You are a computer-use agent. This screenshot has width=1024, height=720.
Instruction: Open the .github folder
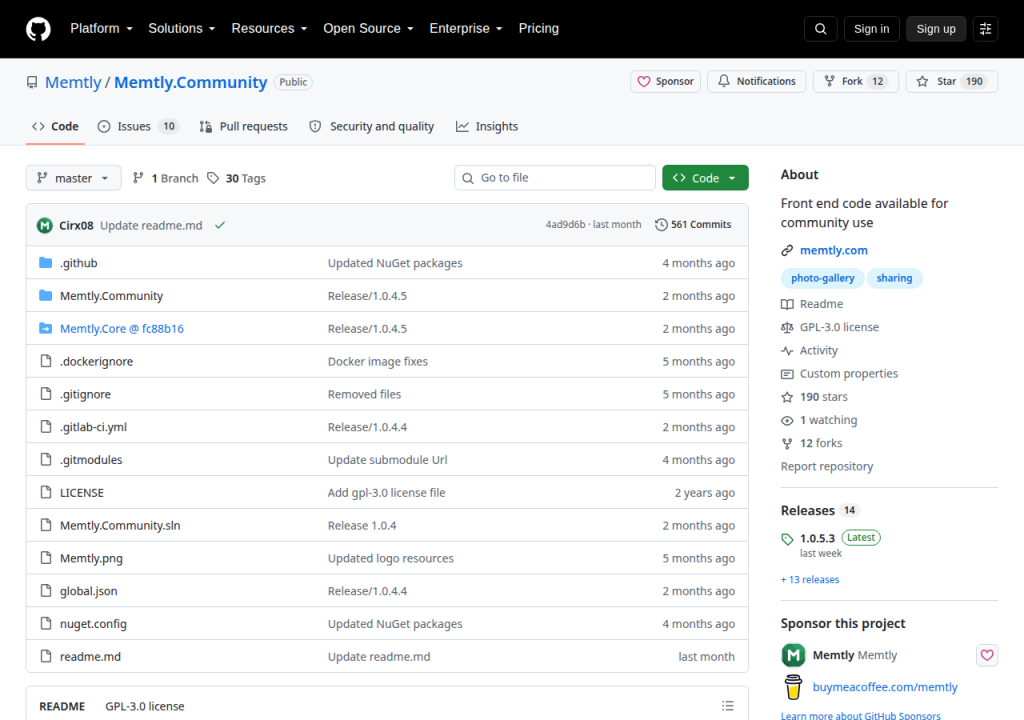[78, 263]
